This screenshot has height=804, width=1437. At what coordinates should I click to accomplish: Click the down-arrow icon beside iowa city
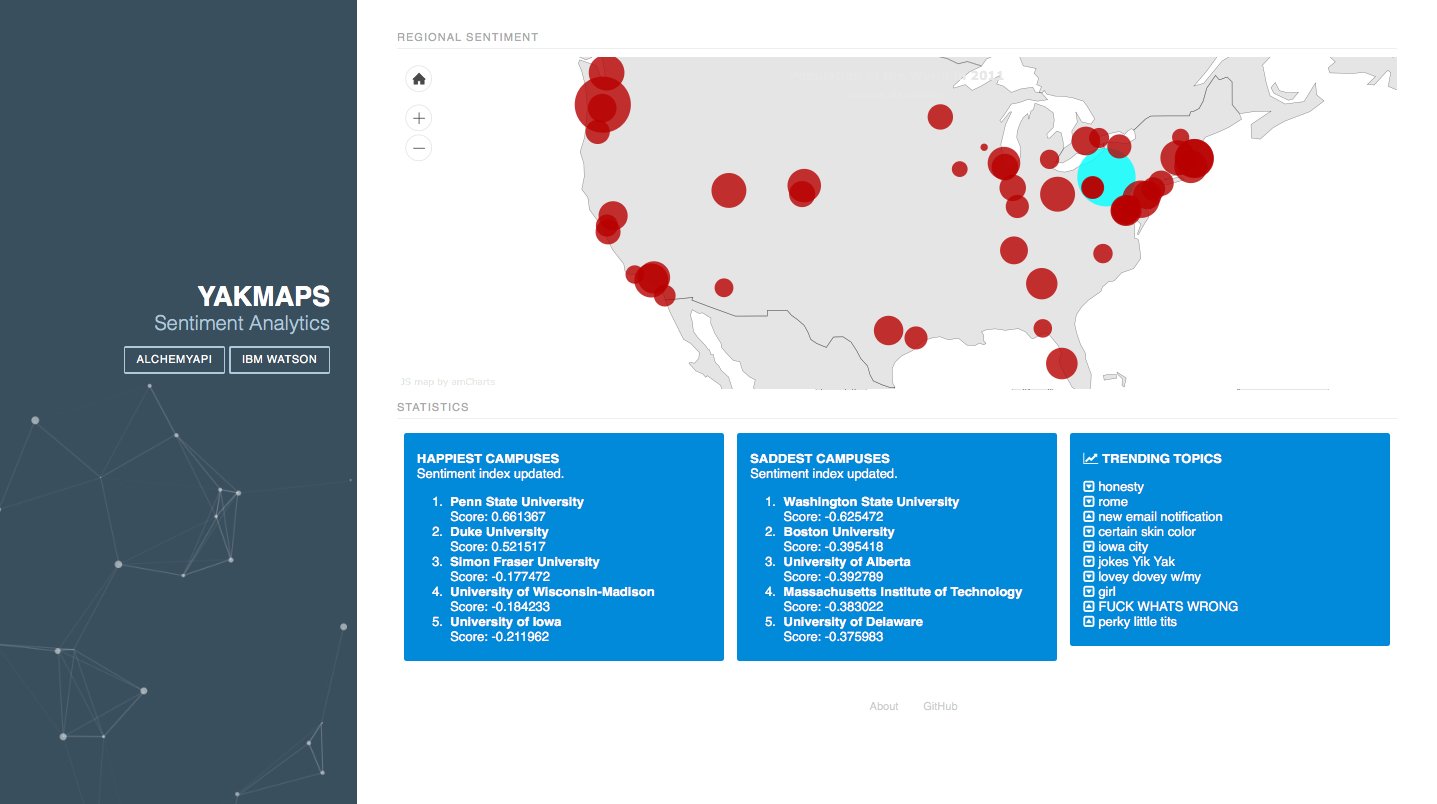click(1089, 547)
